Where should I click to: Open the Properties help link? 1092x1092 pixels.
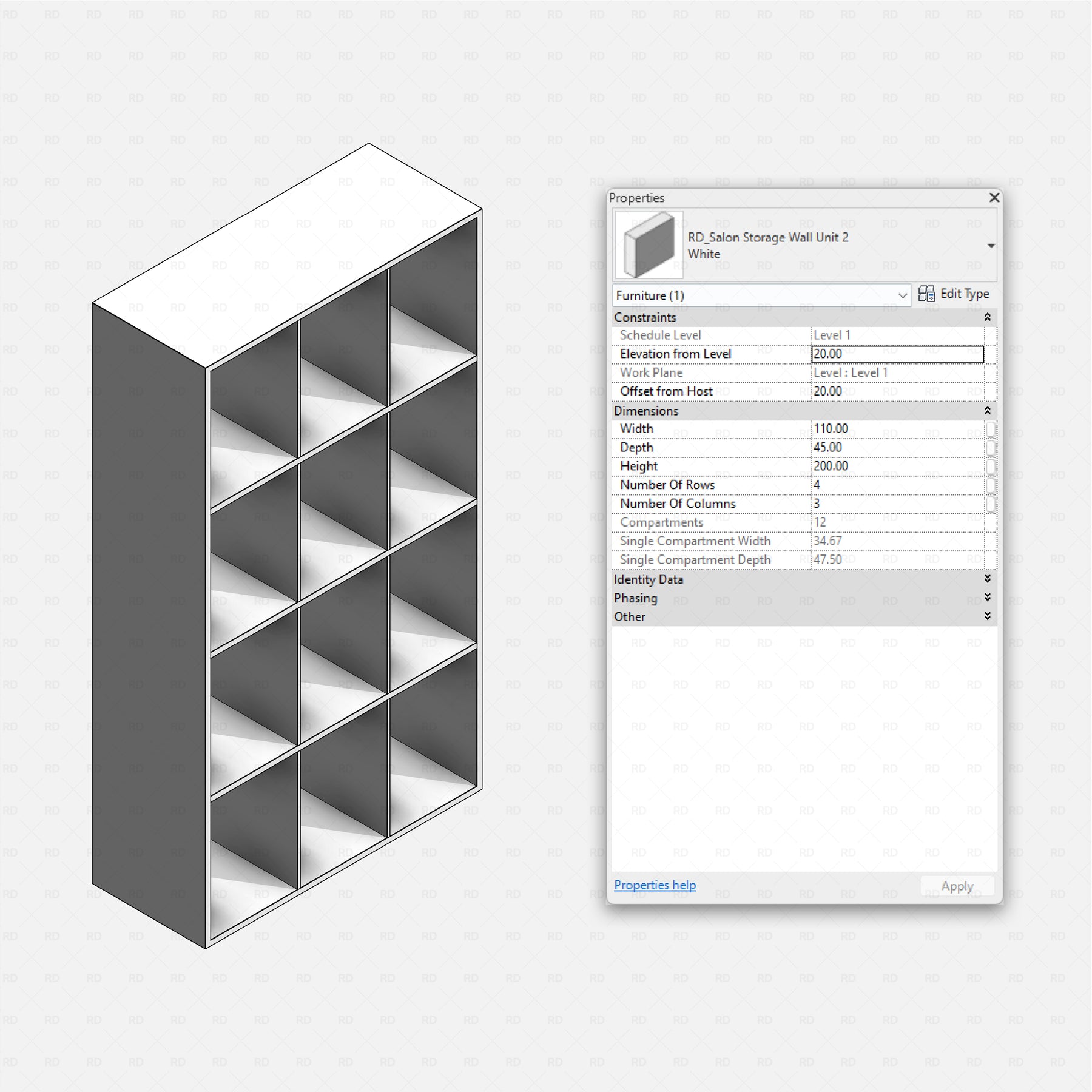[x=655, y=885]
